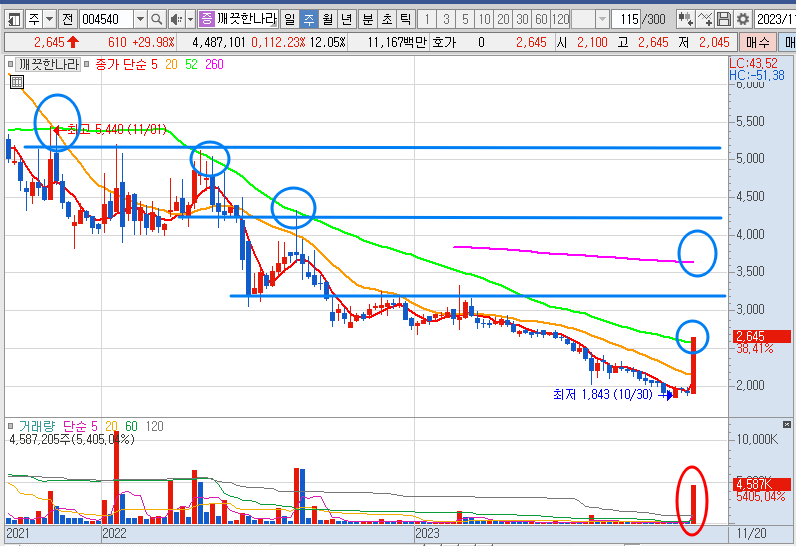Switch to tick chart 틱
Screen dimensions: 796x546
coord(405,19)
